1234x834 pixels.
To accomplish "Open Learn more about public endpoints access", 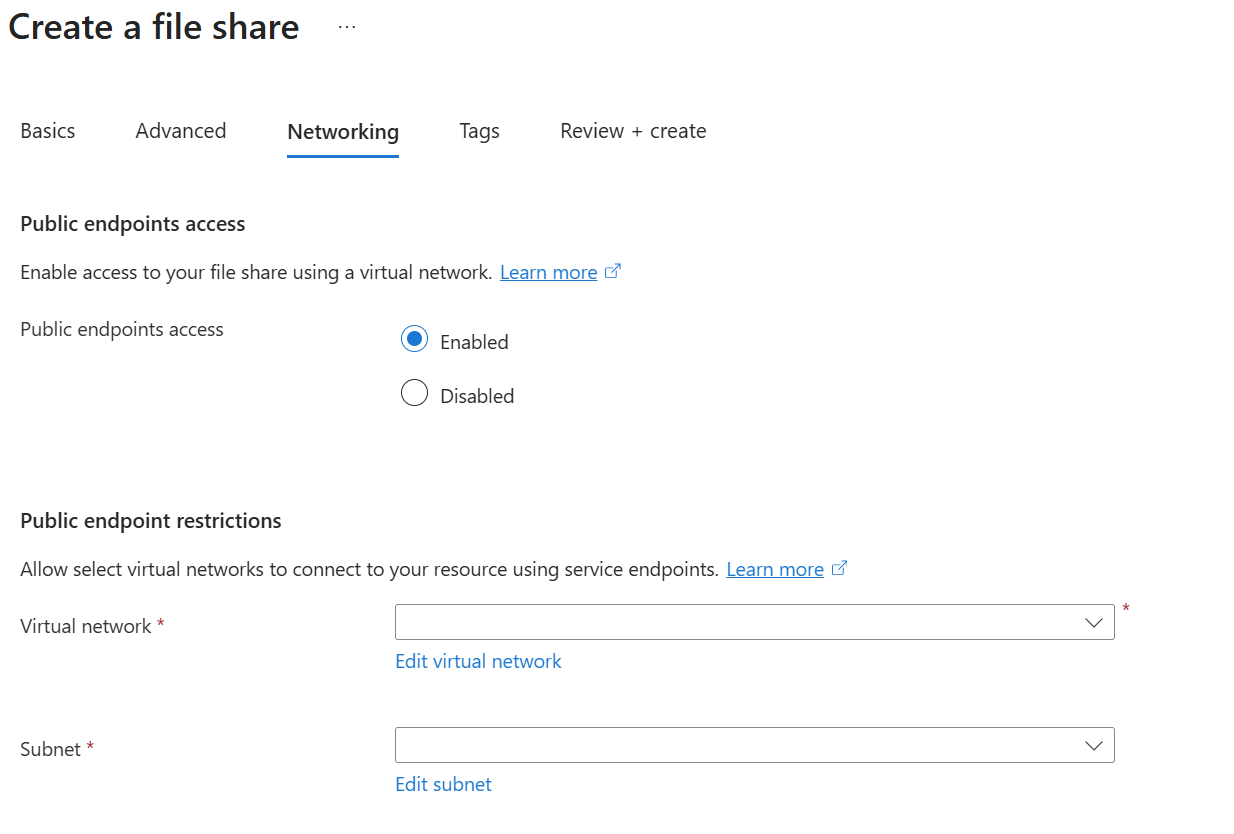I will pyautogui.click(x=548, y=271).
